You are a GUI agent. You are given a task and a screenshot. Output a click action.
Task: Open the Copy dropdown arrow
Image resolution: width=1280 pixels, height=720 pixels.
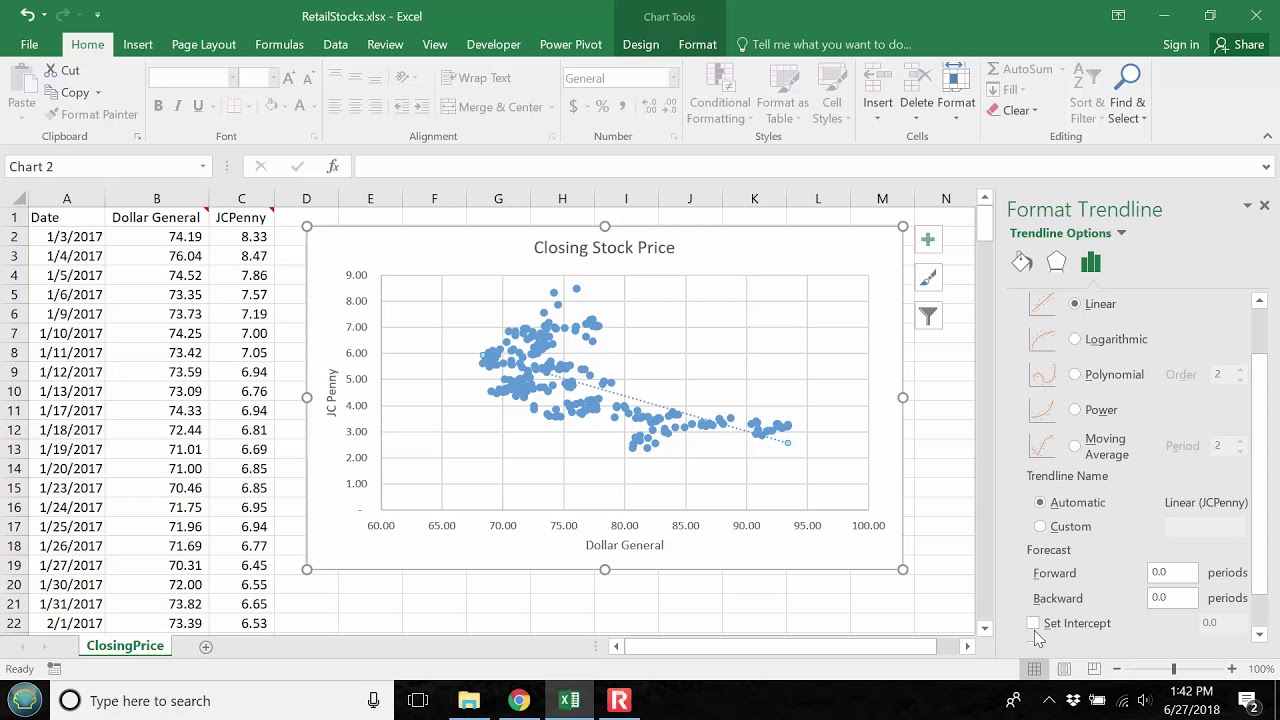coord(97,93)
